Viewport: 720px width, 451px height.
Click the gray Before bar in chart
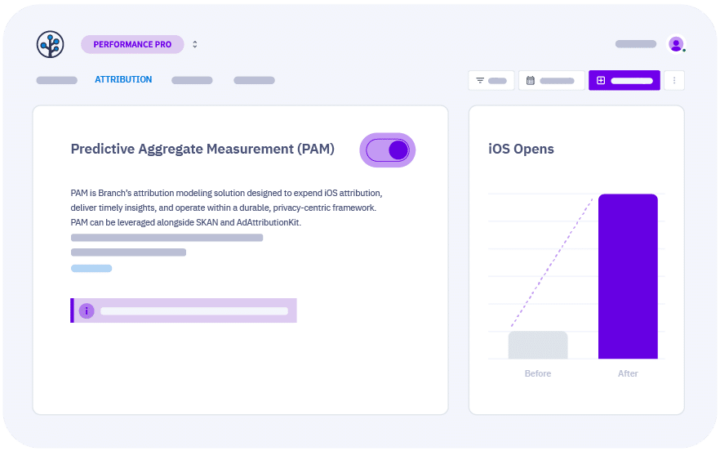(x=538, y=345)
